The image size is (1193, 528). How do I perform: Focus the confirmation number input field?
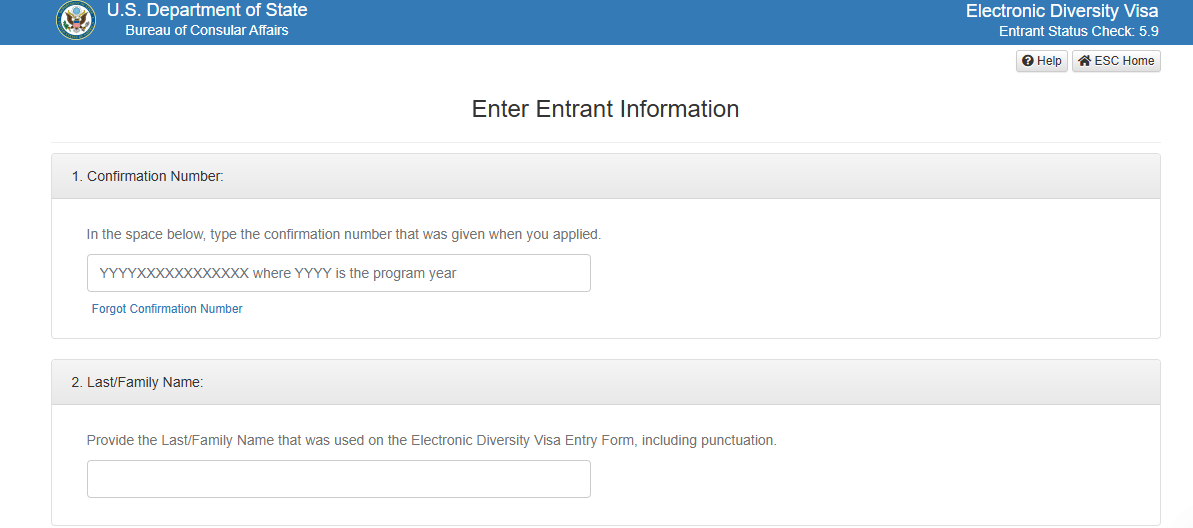338,273
